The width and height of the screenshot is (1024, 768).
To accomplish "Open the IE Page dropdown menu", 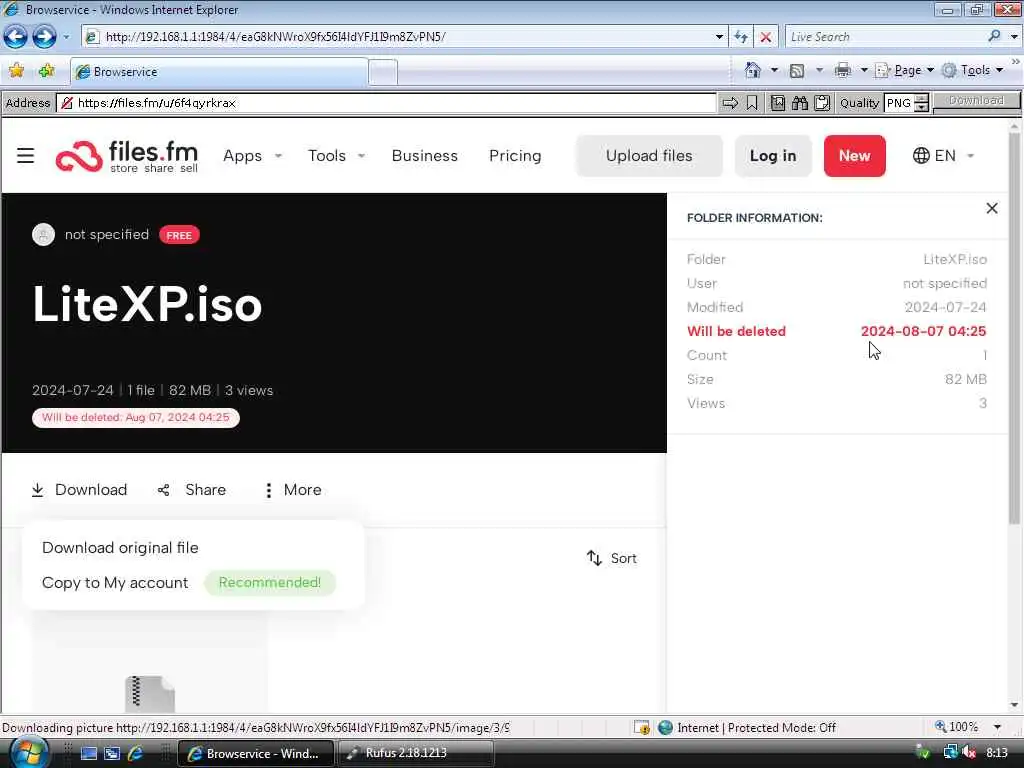I will [904, 70].
